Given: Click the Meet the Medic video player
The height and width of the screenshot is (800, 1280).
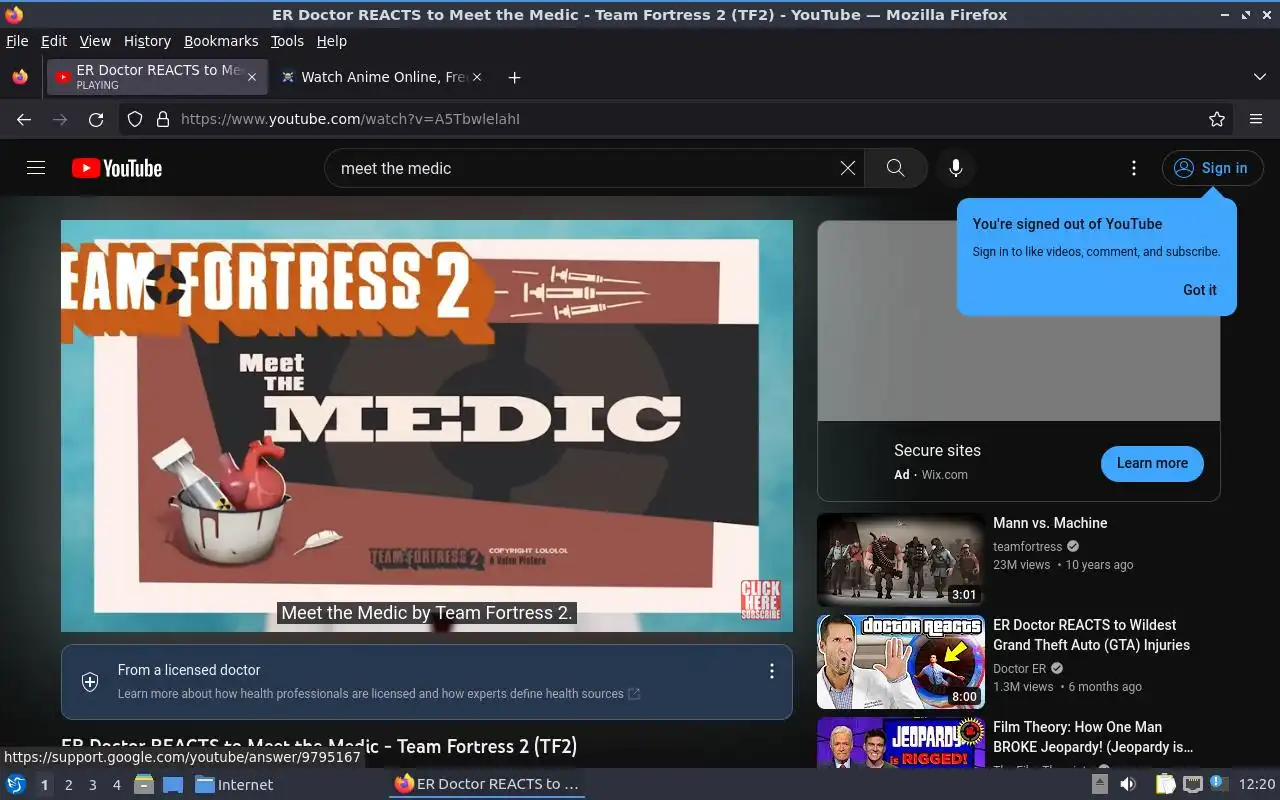Looking at the screenshot, I should [x=427, y=426].
